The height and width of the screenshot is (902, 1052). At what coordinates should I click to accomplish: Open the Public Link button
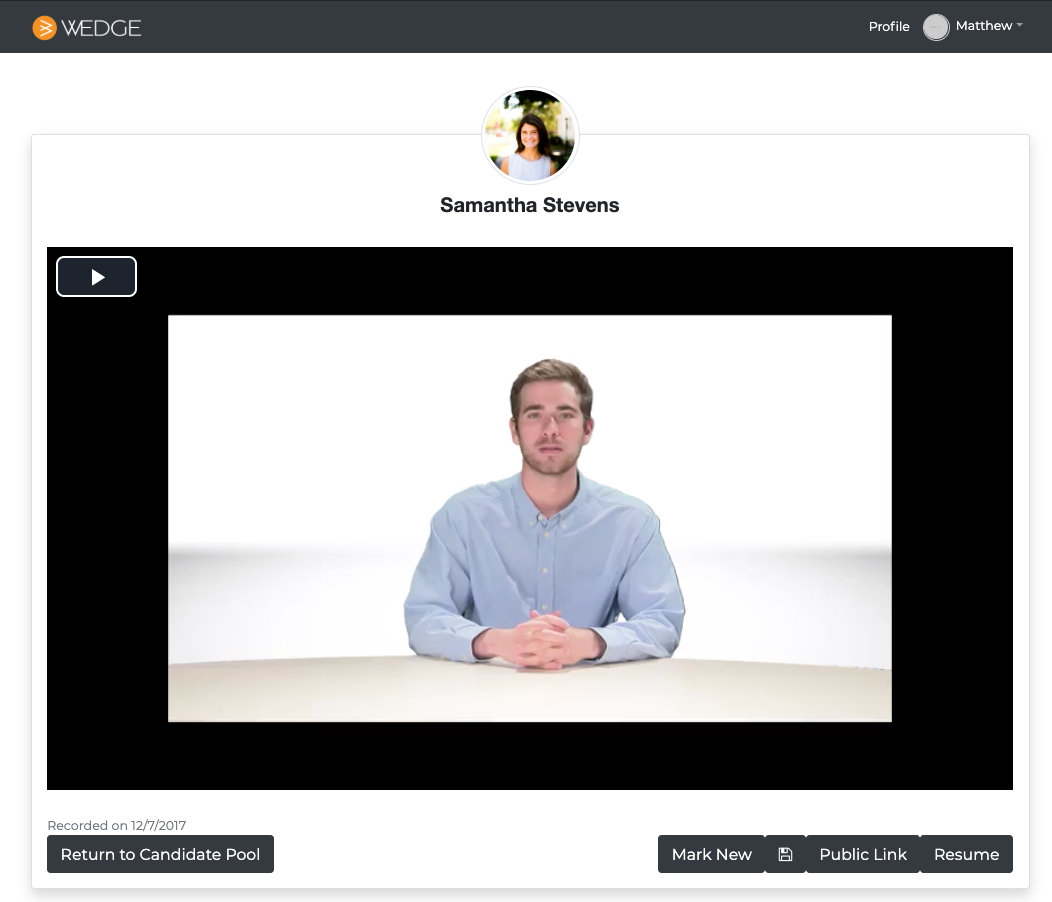coord(863,854)
